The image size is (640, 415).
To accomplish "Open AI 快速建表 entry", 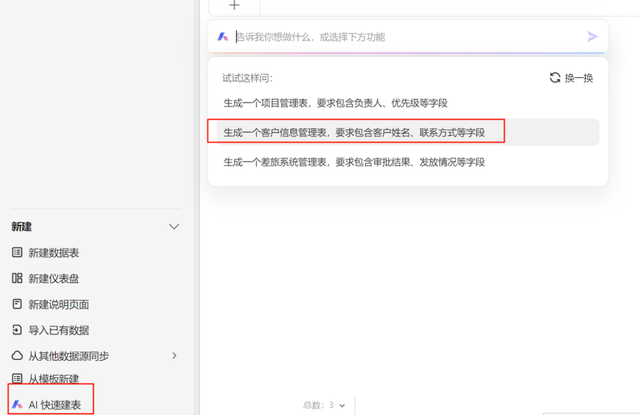I will point(46,404).
